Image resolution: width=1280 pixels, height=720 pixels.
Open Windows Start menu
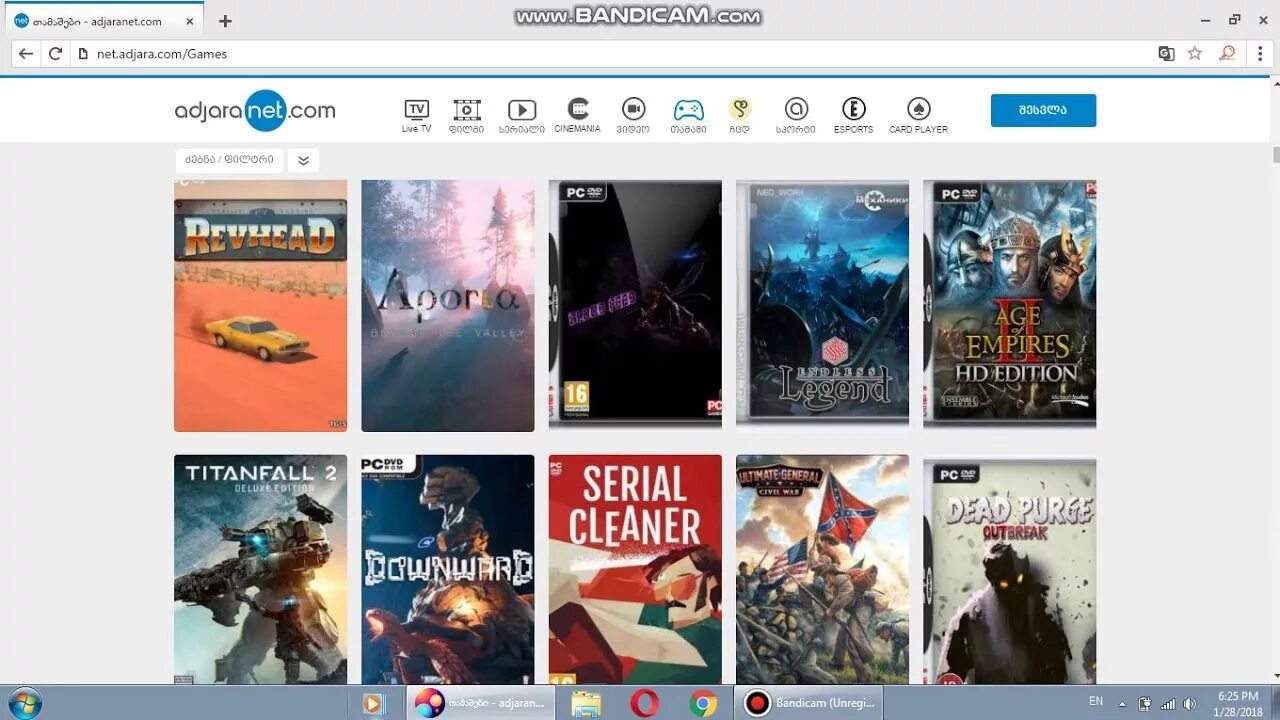coord(24,703)
